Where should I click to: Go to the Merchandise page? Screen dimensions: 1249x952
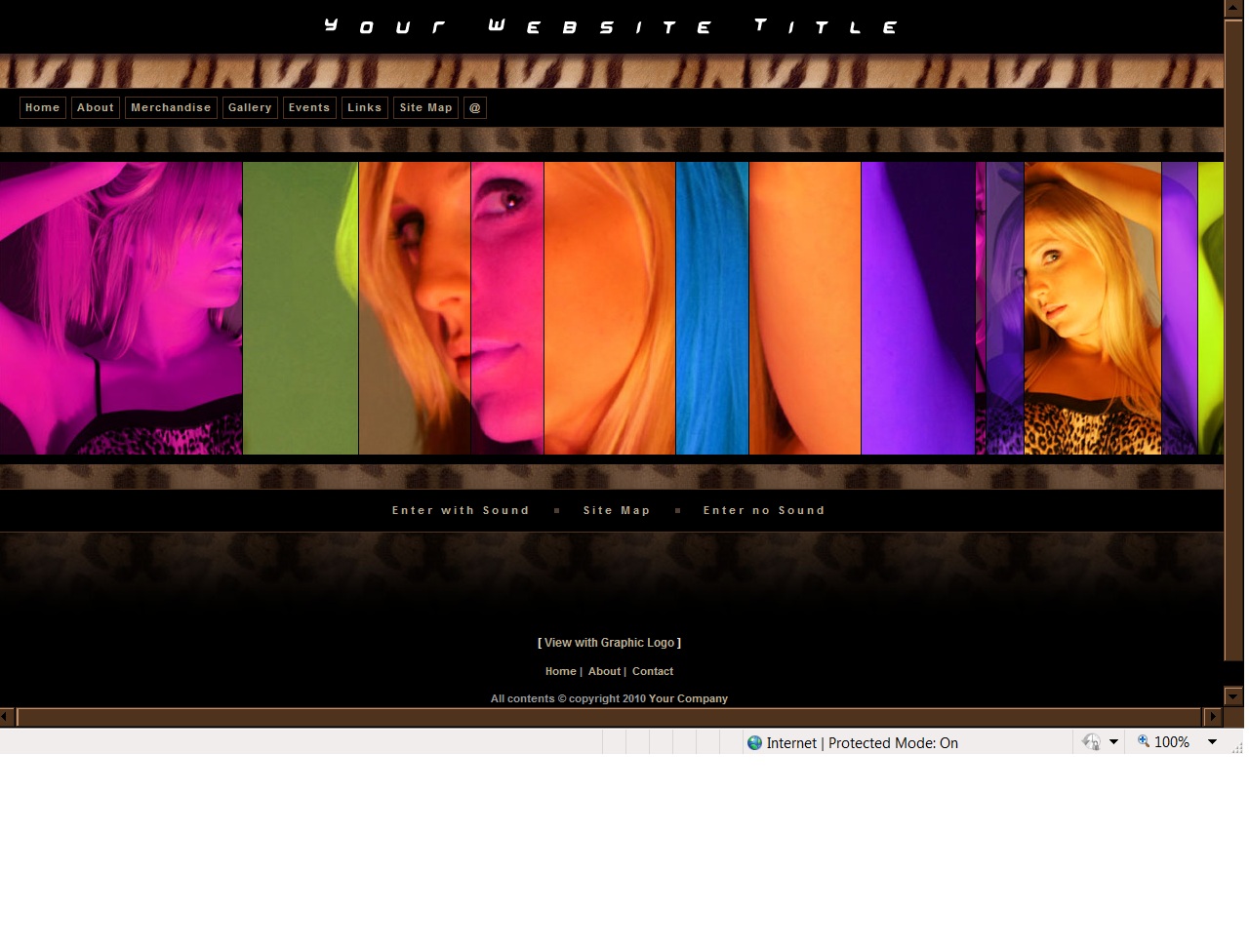pyautogui.click(x=171, y=108)
